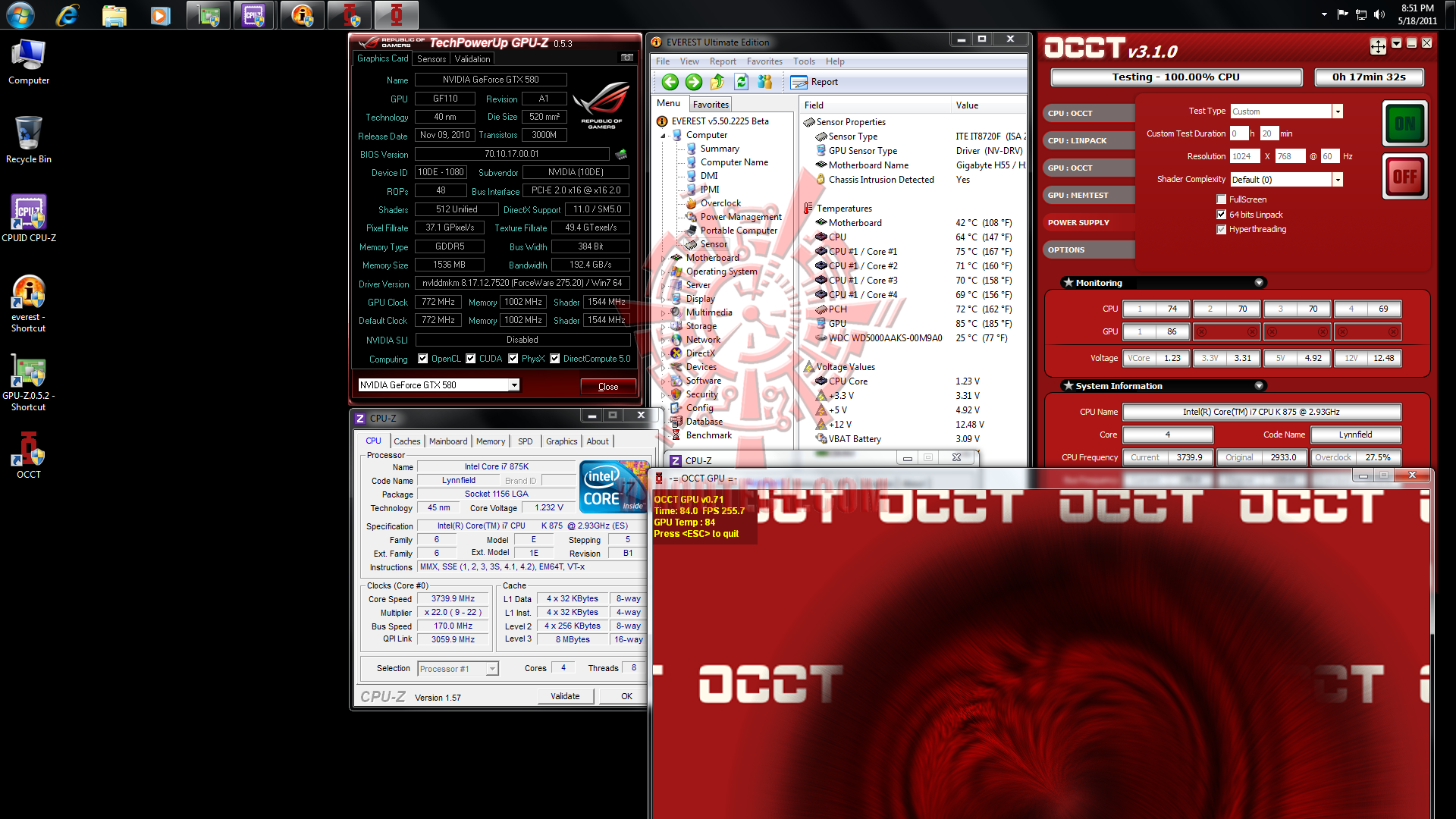
Task: Open the Test Type dropdown in OCCT
Action: 1337,111
